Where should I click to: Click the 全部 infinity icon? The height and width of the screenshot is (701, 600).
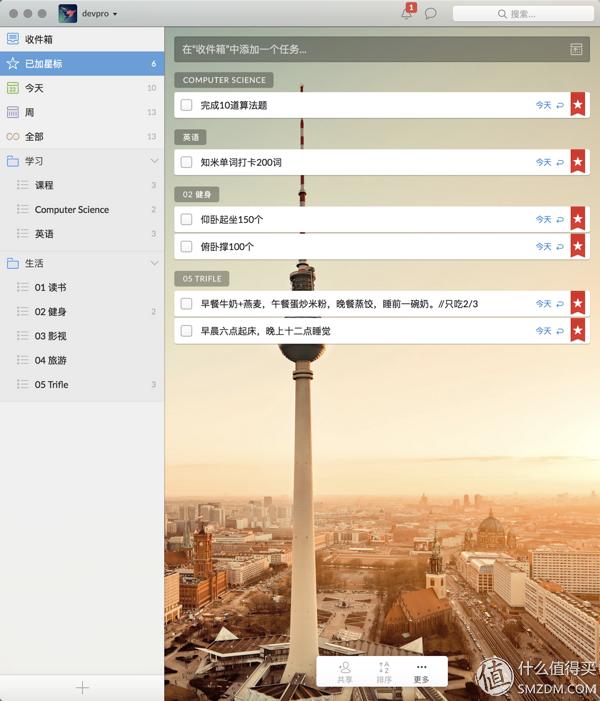pyautogui.click(x=13, y=136)
